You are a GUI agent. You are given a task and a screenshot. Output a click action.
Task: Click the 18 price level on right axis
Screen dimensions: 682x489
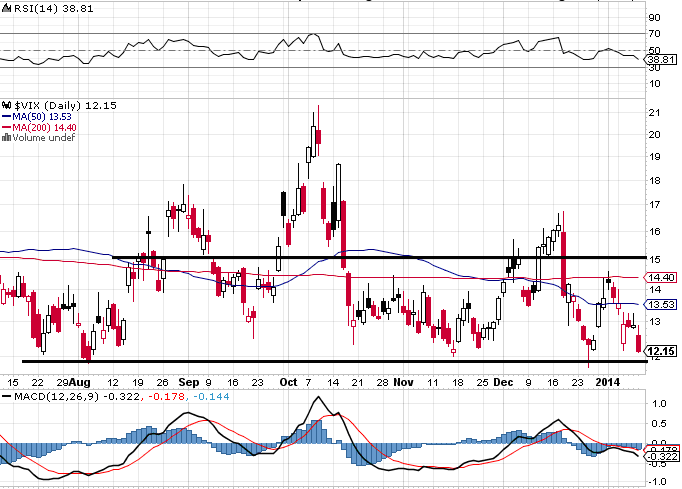(654, 181)
